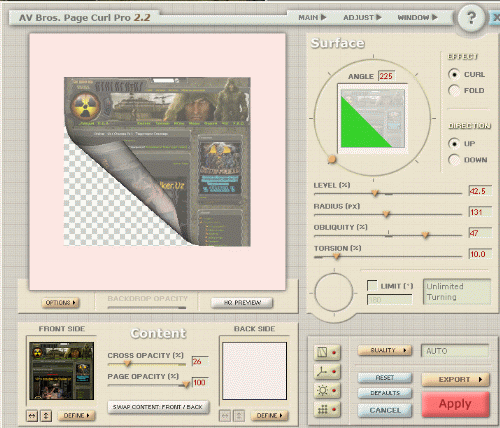Viewport: 500px width, 428px height.
Task: Click the sun lighting icon button
Action: point(327,390)
